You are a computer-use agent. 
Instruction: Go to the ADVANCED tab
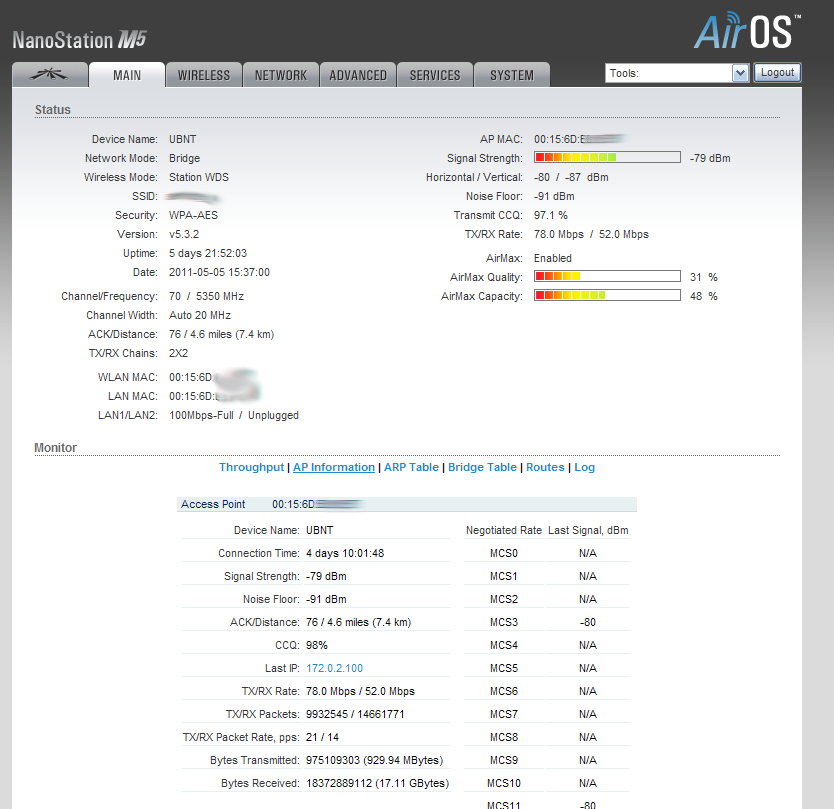tap(358, 75)
